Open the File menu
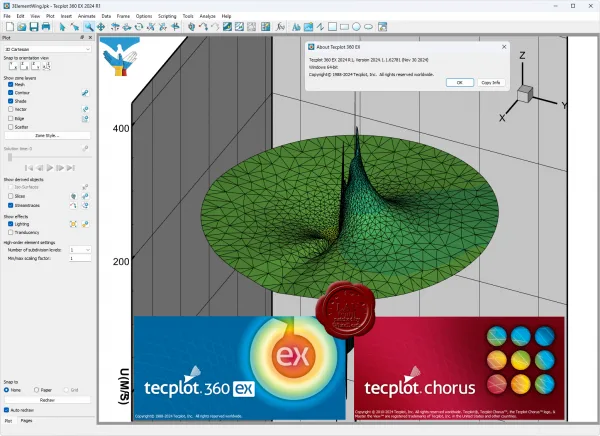Screen dimensions: 600x436 [x=7, y=16]
